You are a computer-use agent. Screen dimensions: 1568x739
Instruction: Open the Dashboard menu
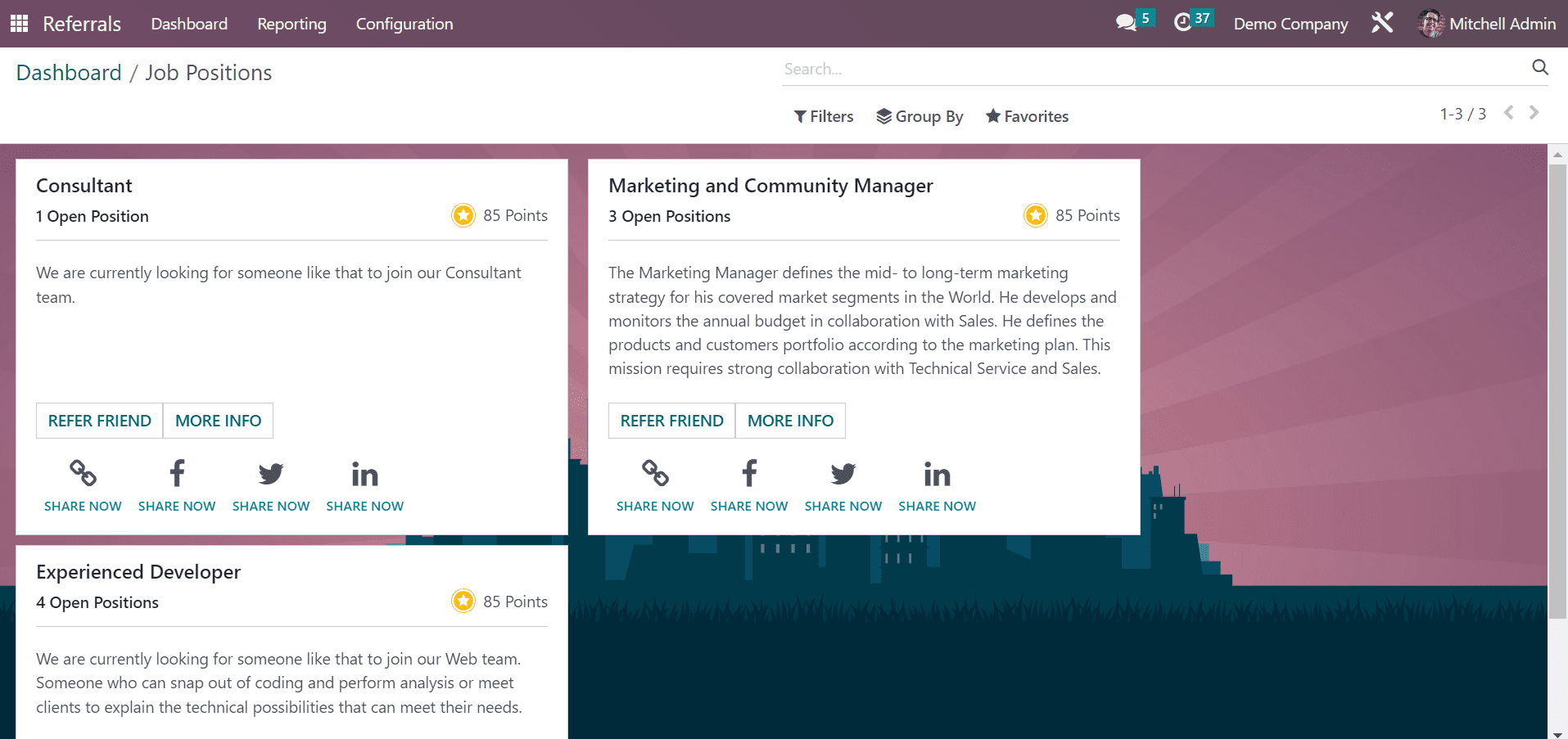coord(189,24)
